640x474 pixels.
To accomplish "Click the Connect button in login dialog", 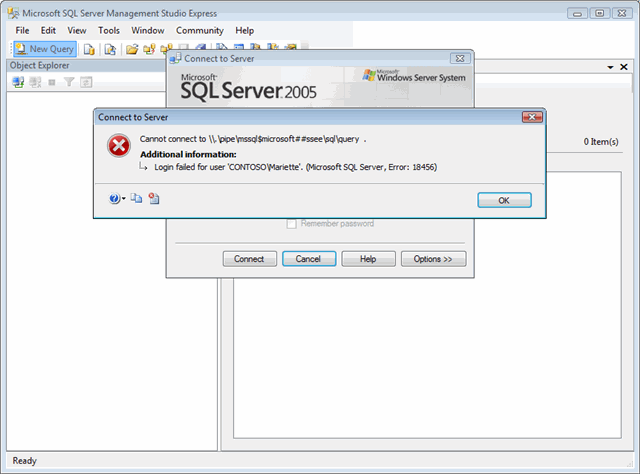I will (x=249, y=259).
